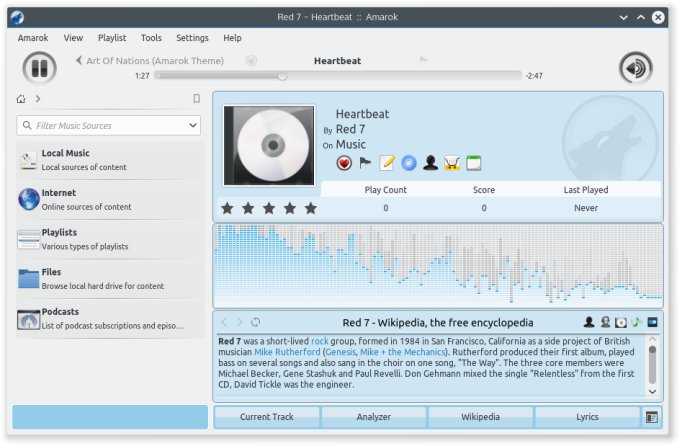
Task: Switch to the Lyrics applet tab
Action: point(587,417)
